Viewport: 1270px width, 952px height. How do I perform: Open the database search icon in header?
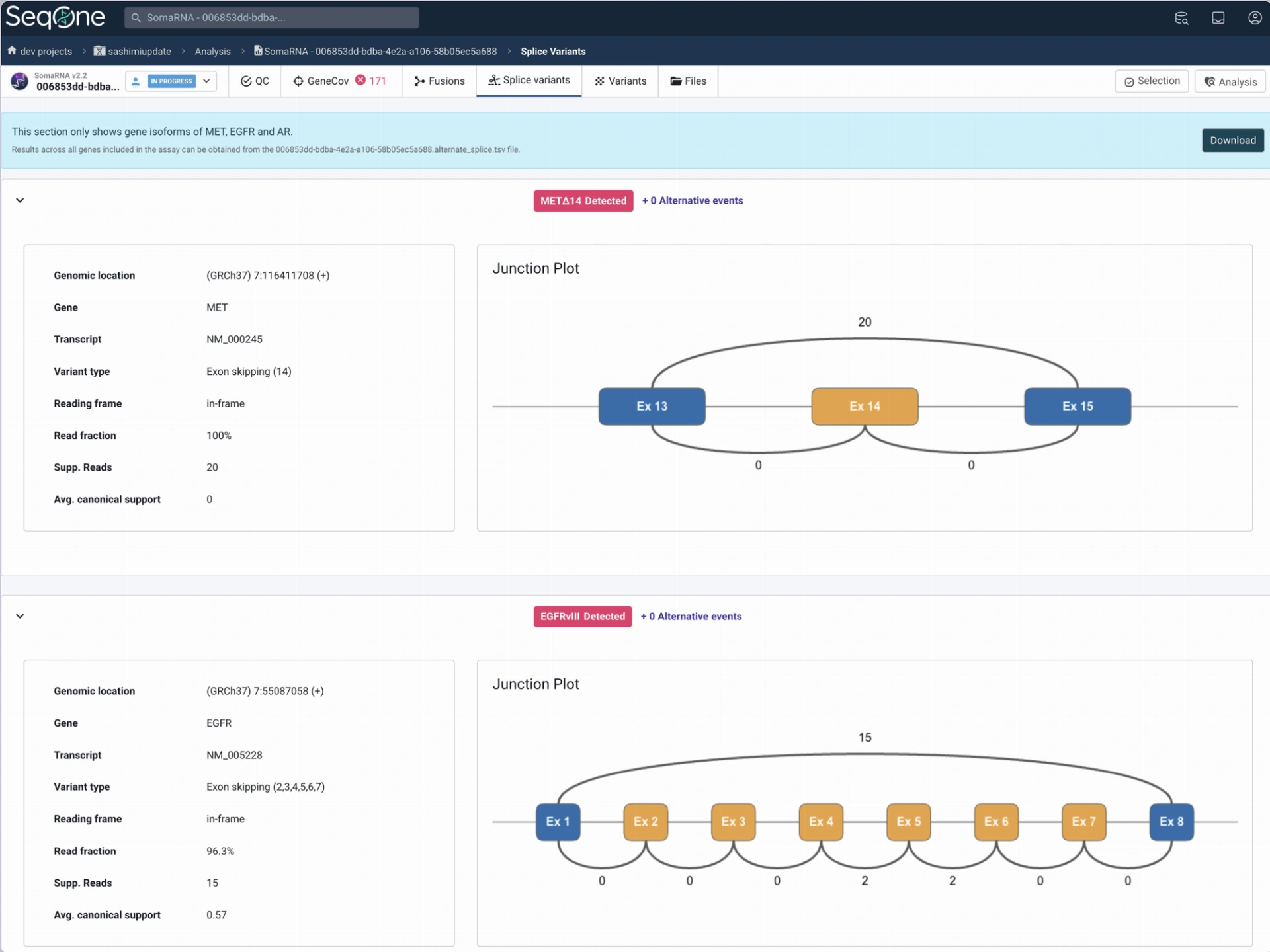click(1181, 18)
